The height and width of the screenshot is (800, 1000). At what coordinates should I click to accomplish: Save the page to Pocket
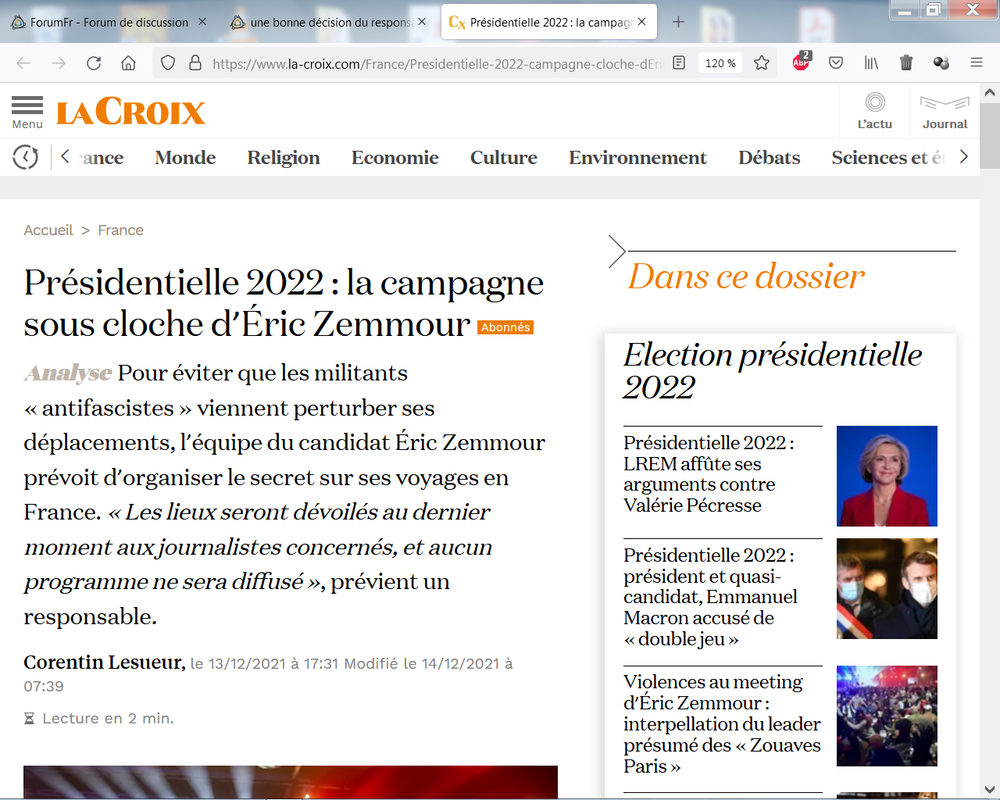tap(836, 62)
